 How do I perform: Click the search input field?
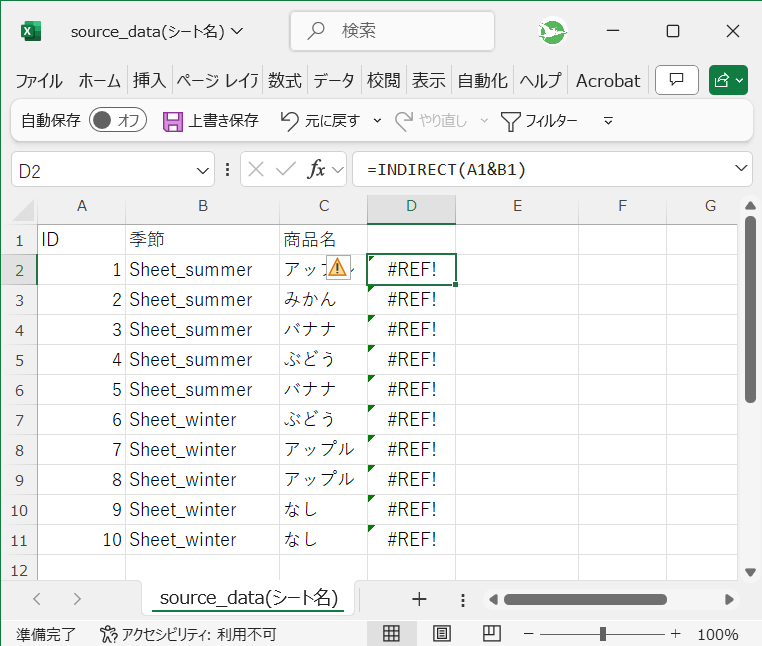pyautogui.click(x=392, y=31)
